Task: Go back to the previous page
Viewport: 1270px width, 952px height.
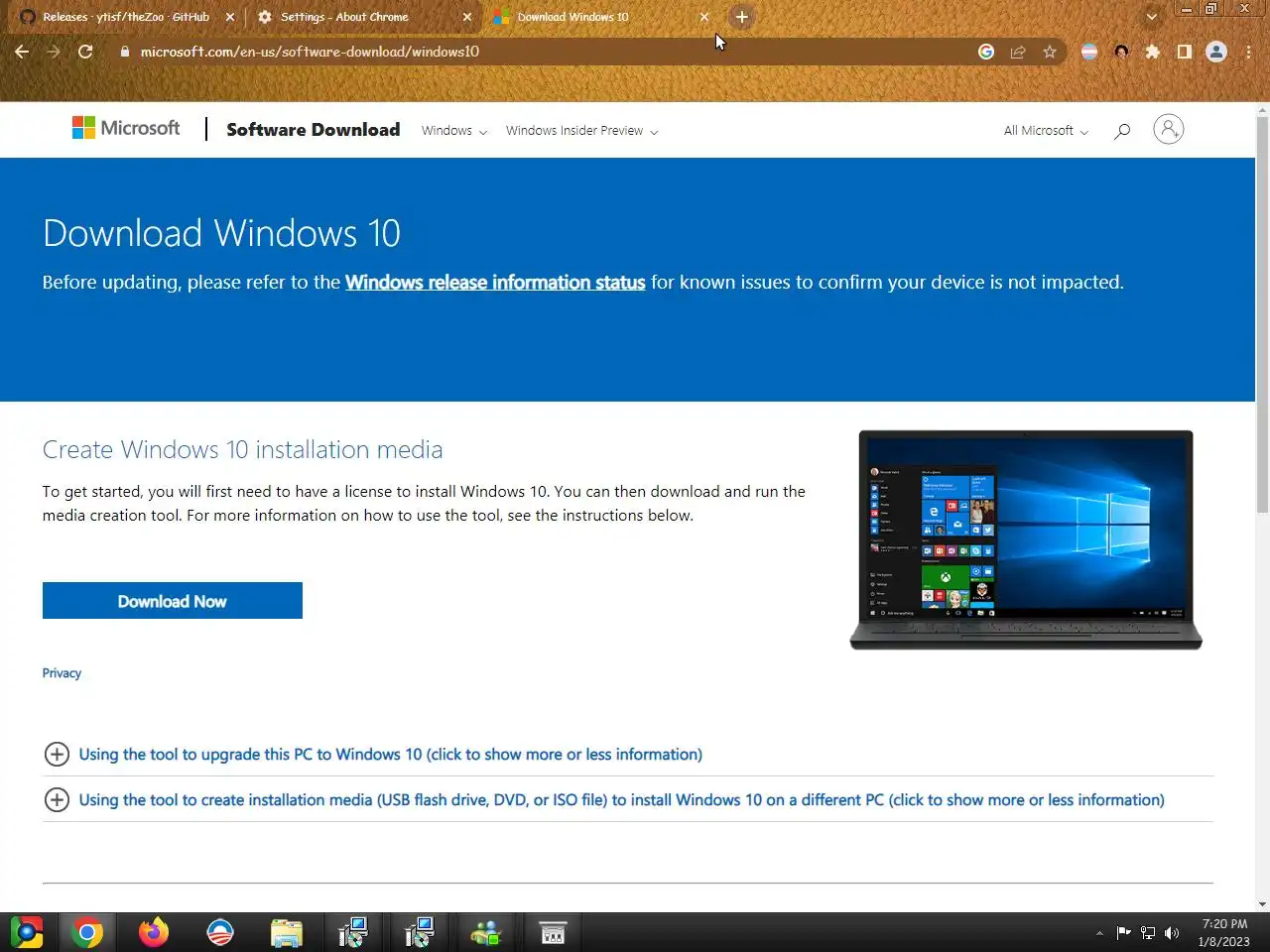Action: click(22, 52)
